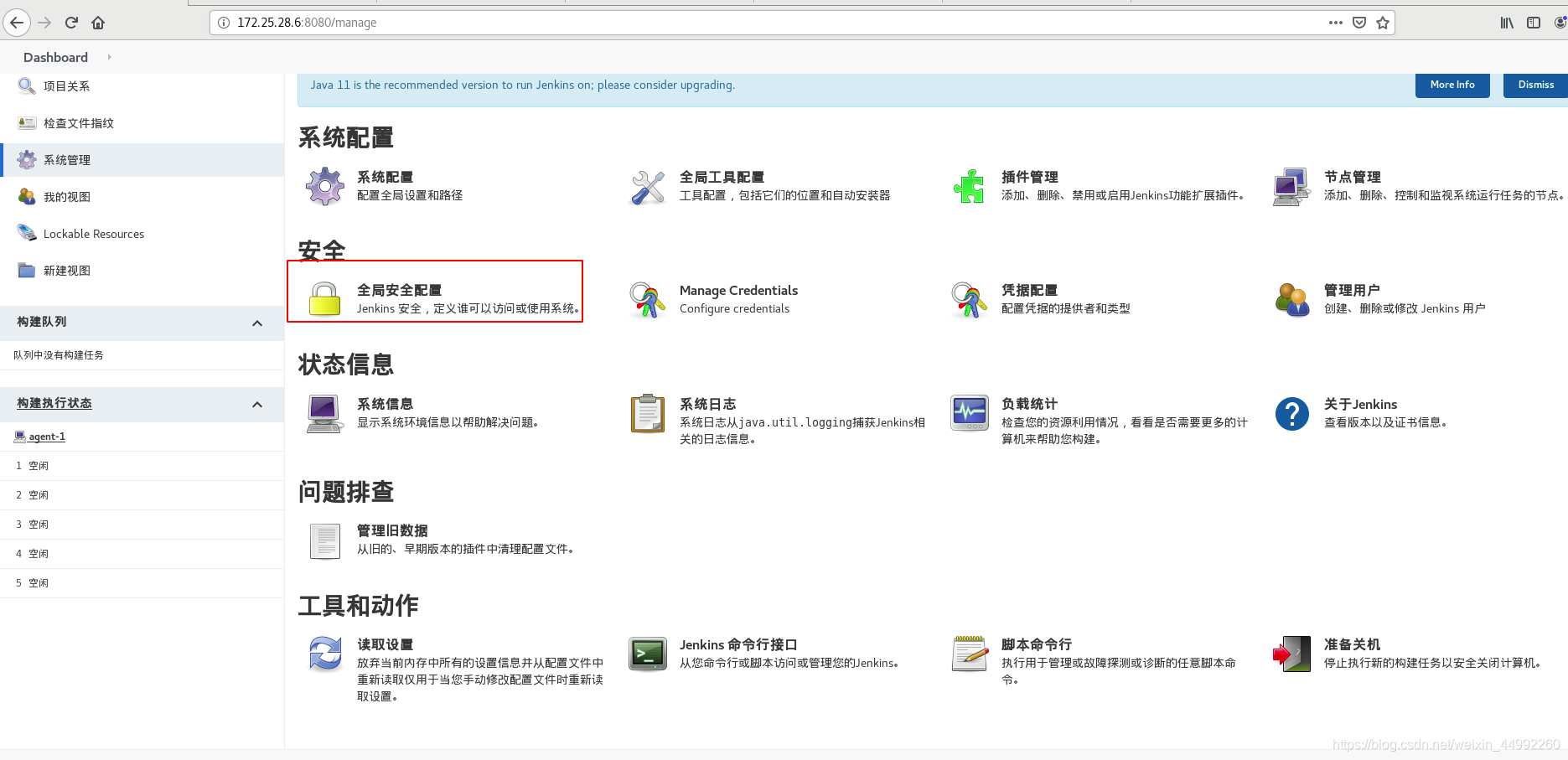Reload the page with refresh icon
The image size is (1568, 760).
point(71,23)
